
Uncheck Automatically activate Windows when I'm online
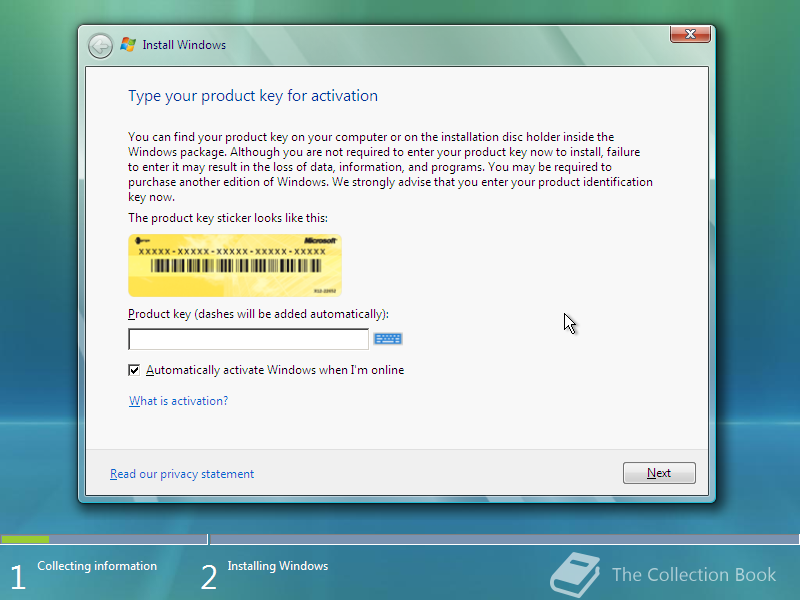134,370
